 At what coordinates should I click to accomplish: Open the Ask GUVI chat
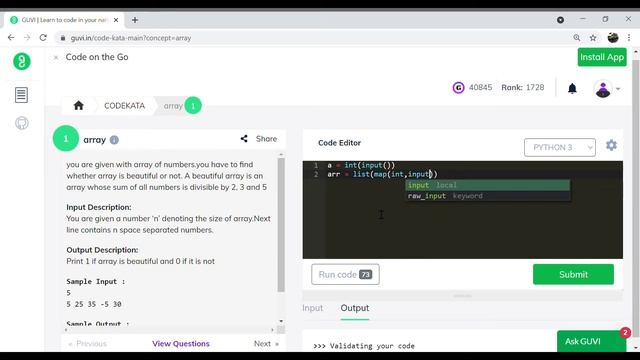pyautogui.click(x=591, y=341)
